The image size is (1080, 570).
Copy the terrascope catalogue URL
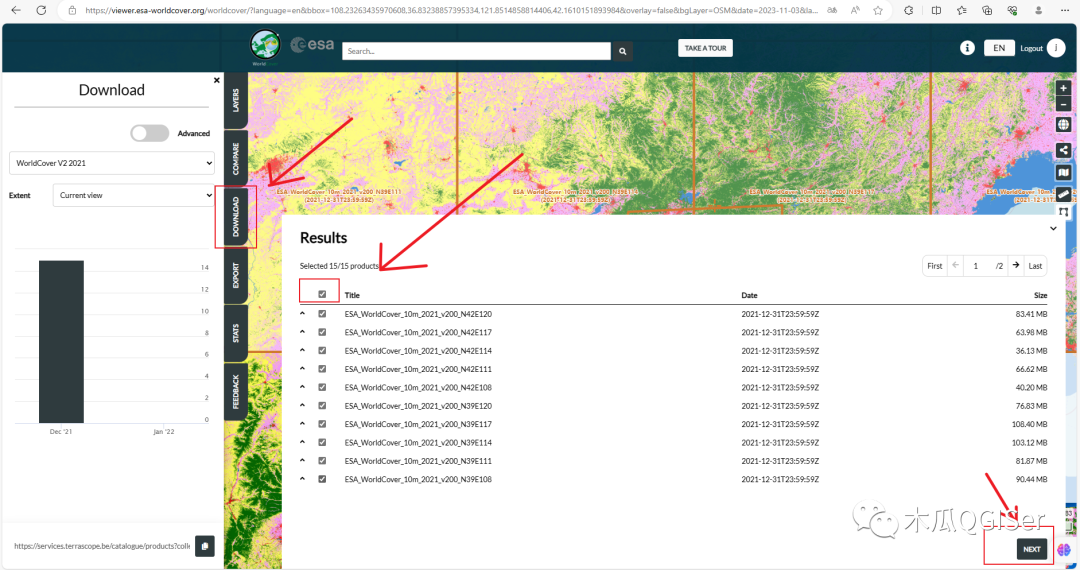205,546
